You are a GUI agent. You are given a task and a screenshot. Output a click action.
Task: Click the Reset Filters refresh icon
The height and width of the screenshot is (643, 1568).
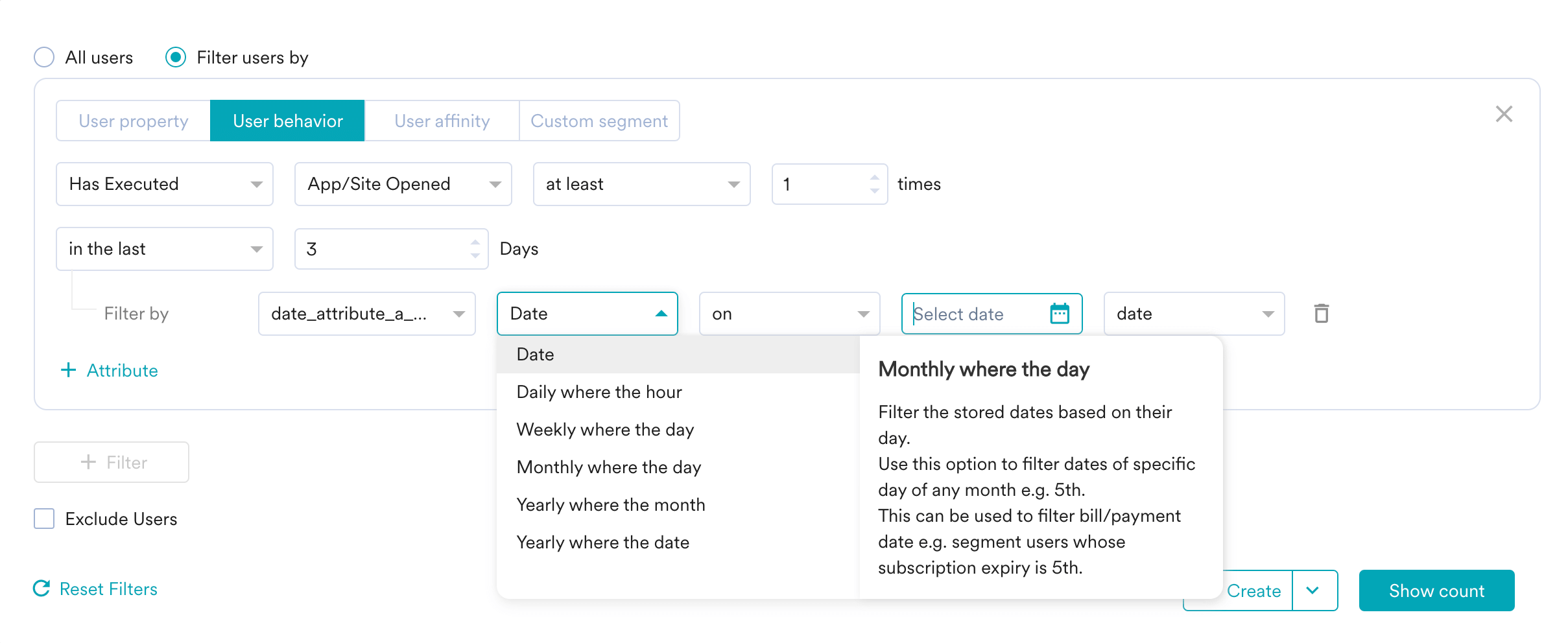tap(42, 589)
